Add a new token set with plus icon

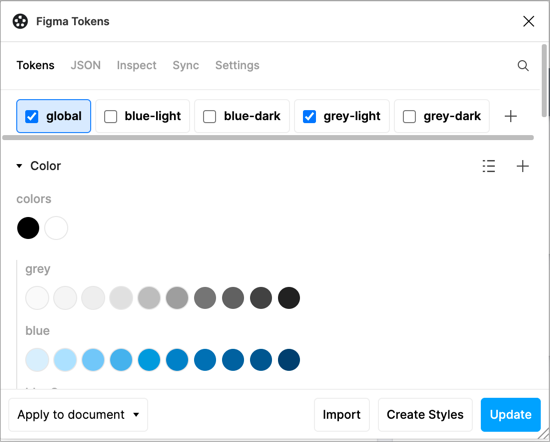click(511, 116)
